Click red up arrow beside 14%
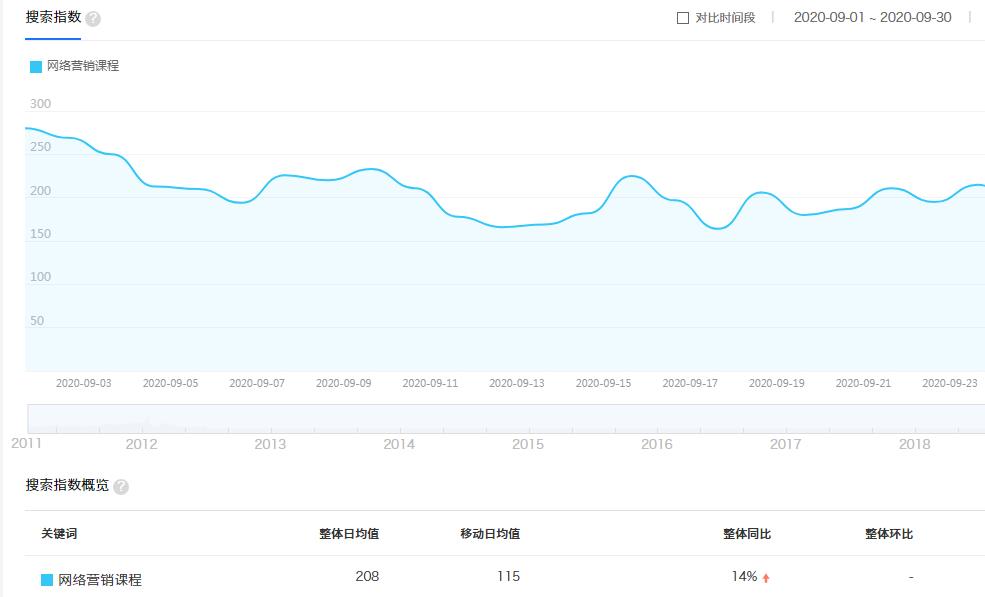This screenshot has width=985, height=597. pyautogui.click(x=766, y=578)
